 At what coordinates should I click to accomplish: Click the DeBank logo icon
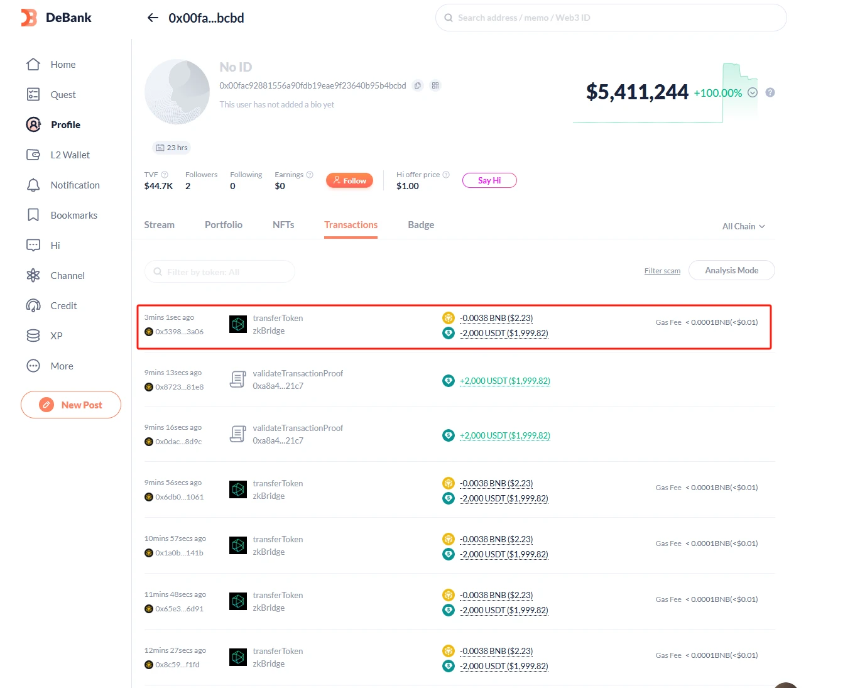pos(29,17)
